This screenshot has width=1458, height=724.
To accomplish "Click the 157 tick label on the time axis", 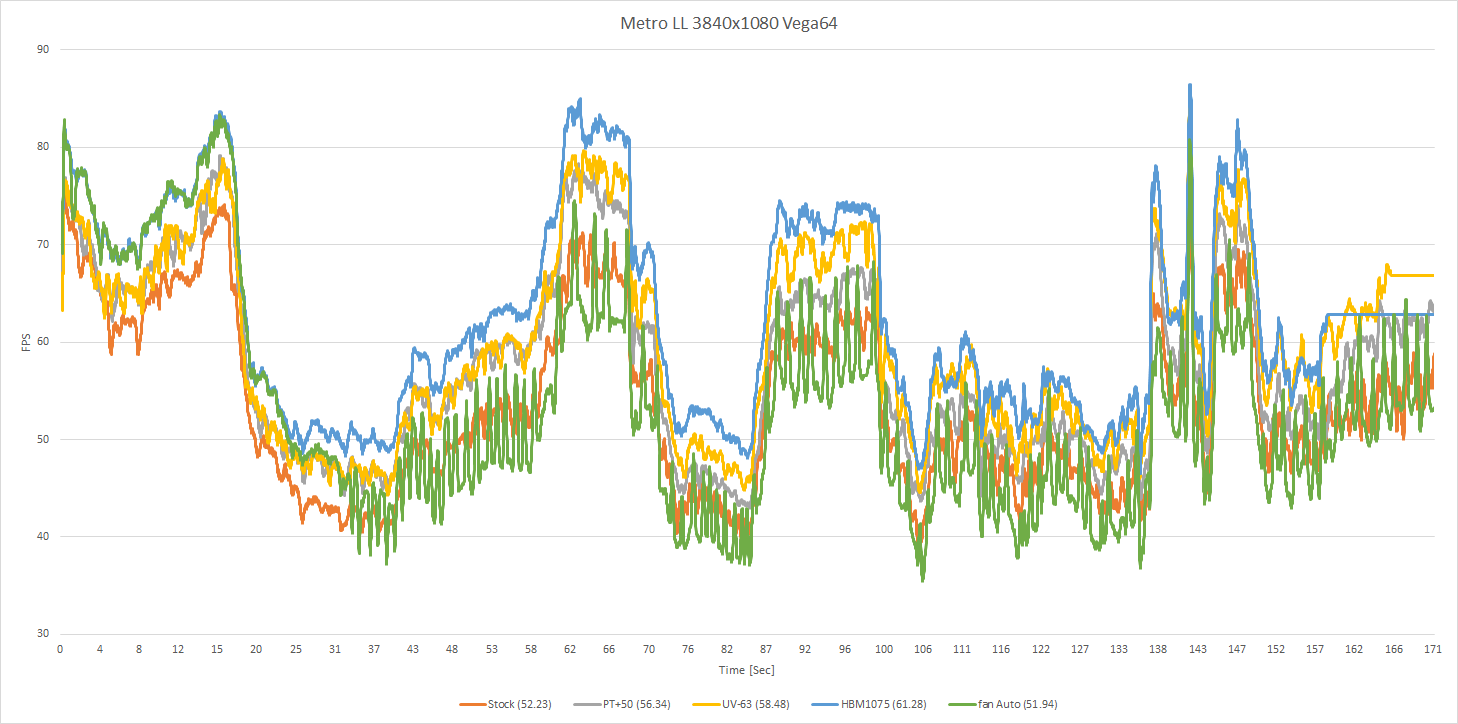I will point(1315,649).
